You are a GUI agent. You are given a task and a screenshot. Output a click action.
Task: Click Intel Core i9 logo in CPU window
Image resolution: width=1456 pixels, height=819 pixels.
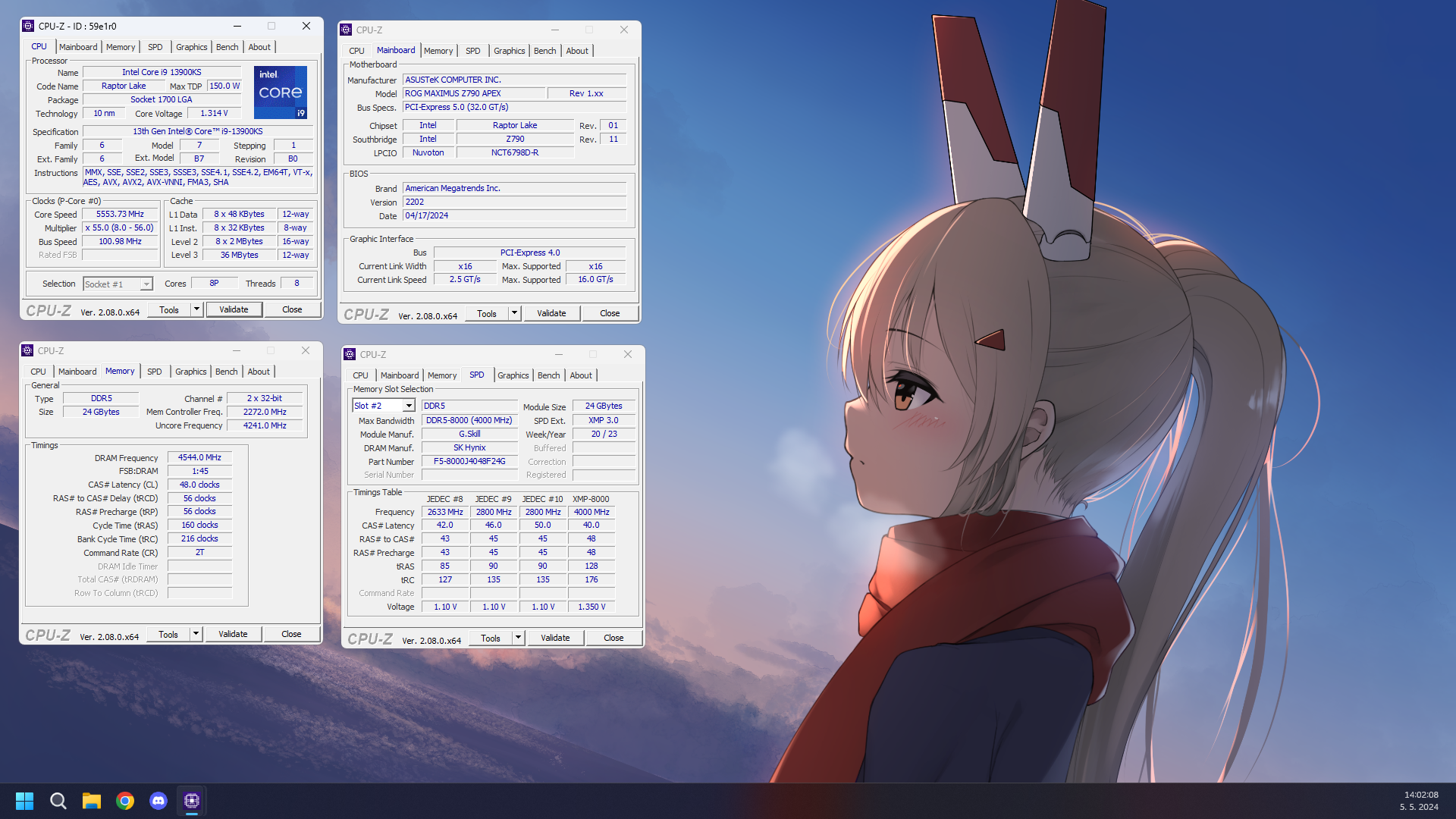(x=281, y=92)
